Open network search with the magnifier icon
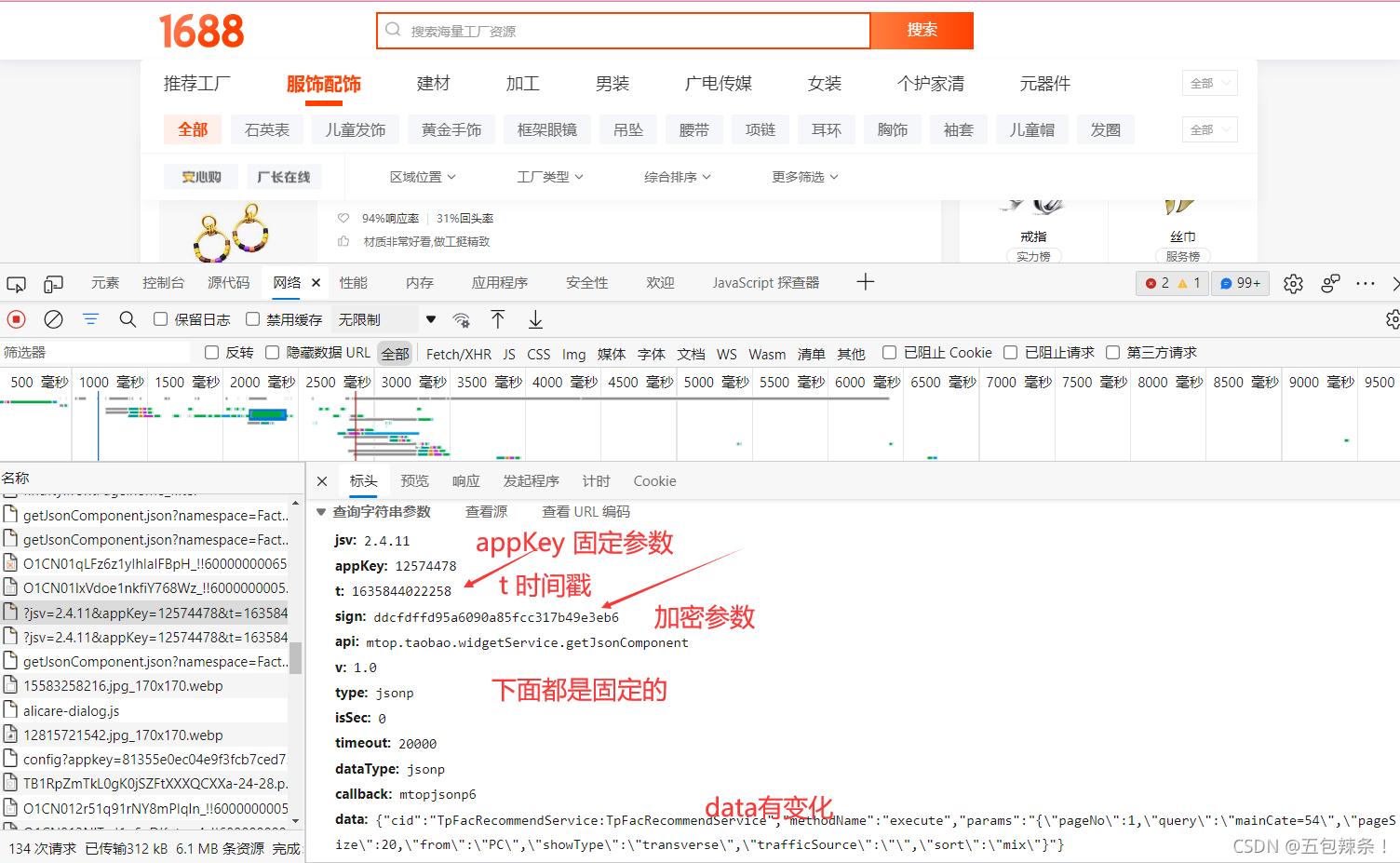The height and width of the screenshot is (863, 1400). (x=128, y=318)
